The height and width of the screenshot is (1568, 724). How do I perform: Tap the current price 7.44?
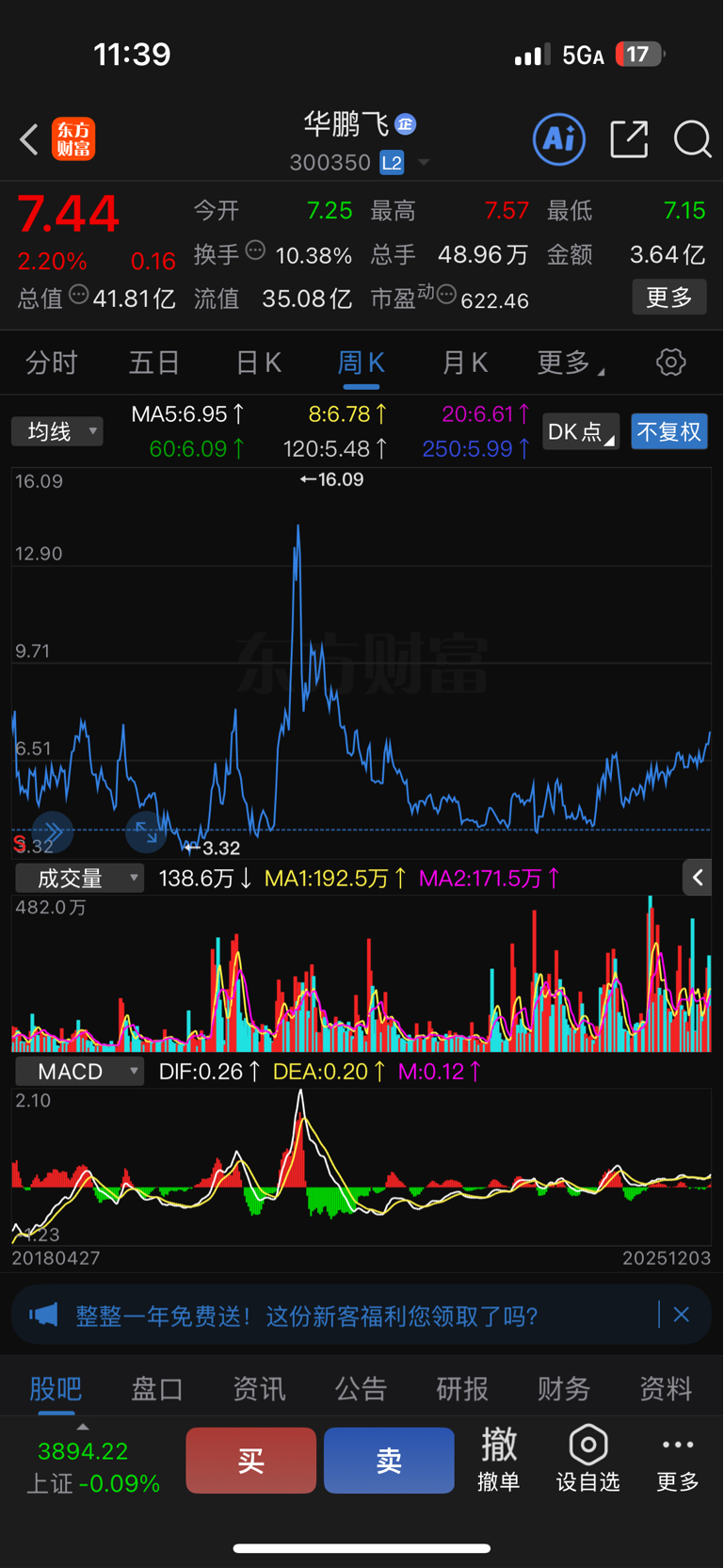tap(68, 214)
